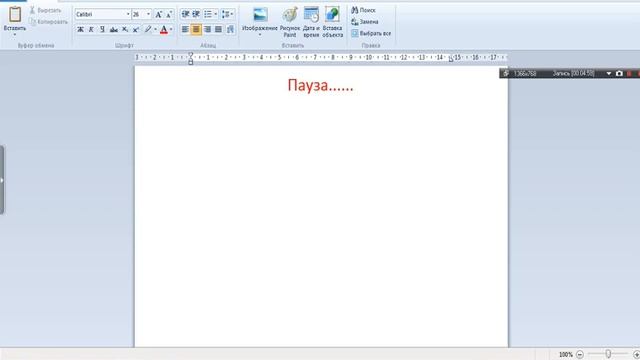Click the zoom slider handle

[608, 354]
